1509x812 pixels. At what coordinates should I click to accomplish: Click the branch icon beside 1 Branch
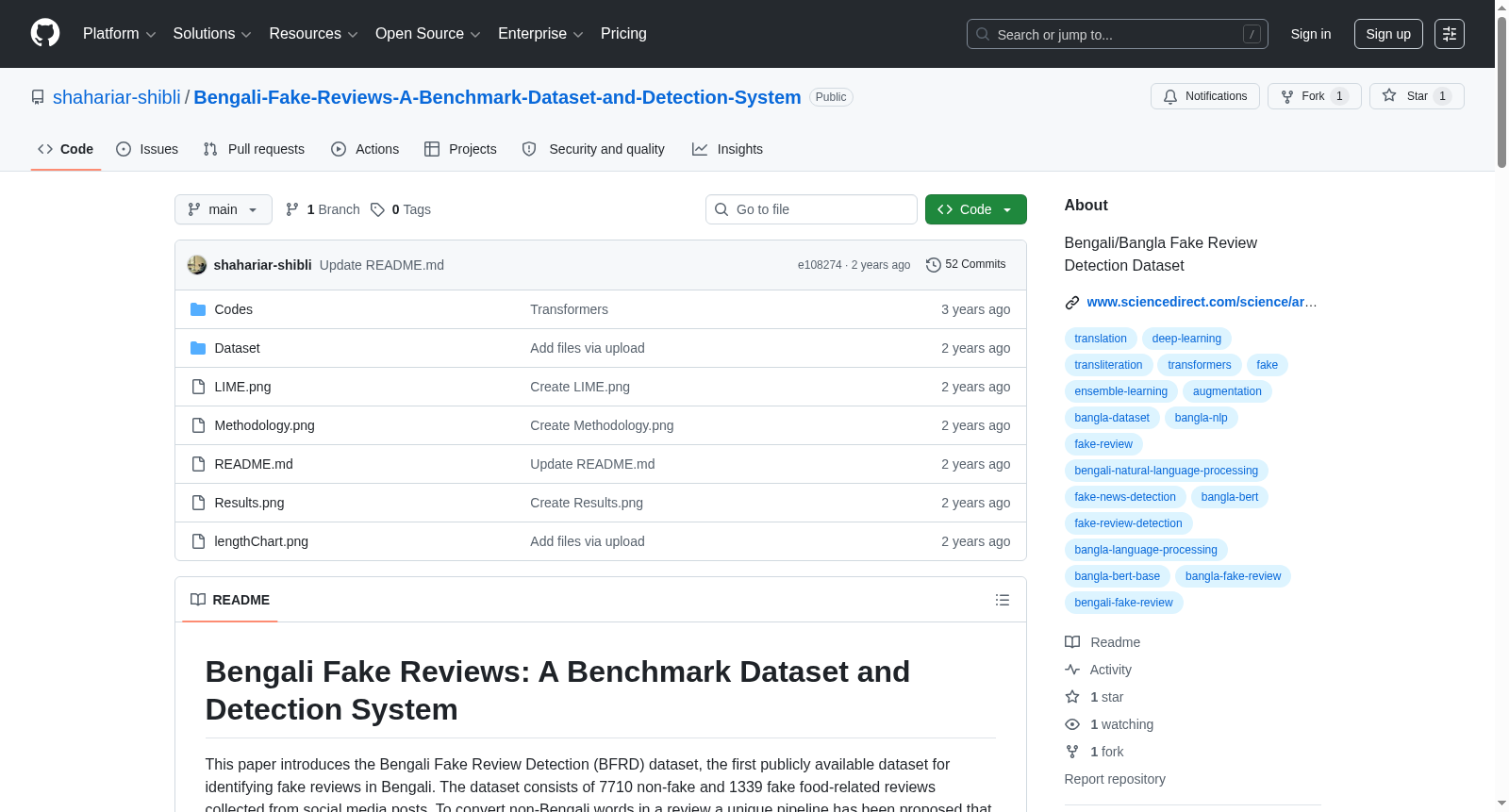tap(292, 209)
